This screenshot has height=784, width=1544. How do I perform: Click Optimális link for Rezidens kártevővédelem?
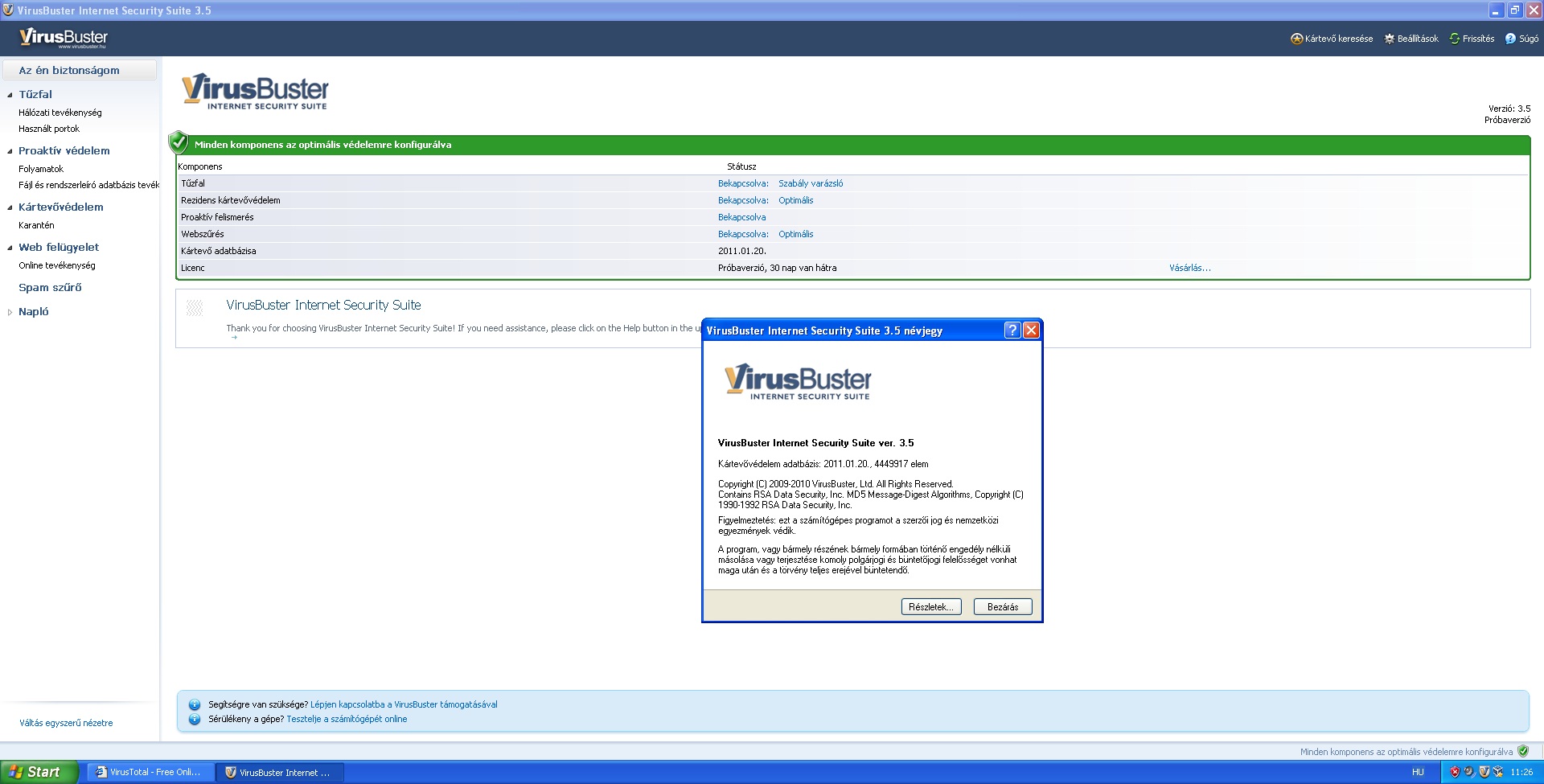(x=796, y=200)
